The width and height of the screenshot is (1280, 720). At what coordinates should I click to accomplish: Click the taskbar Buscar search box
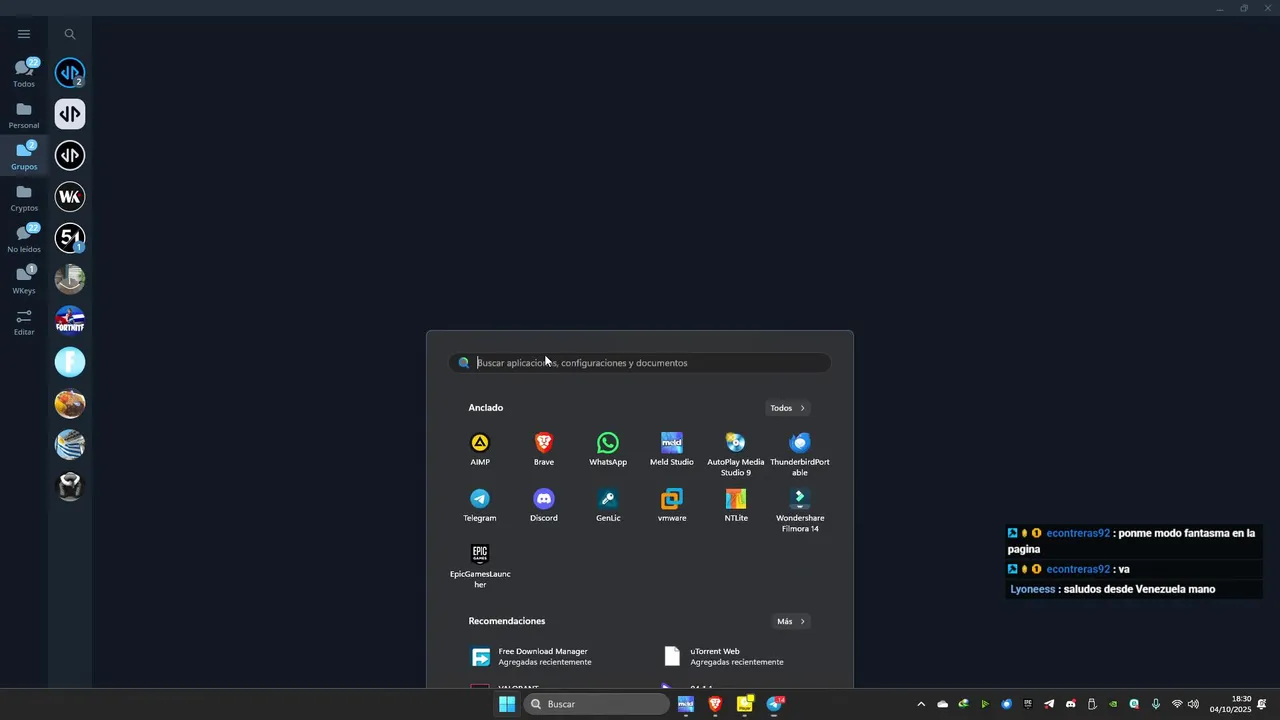597,704
